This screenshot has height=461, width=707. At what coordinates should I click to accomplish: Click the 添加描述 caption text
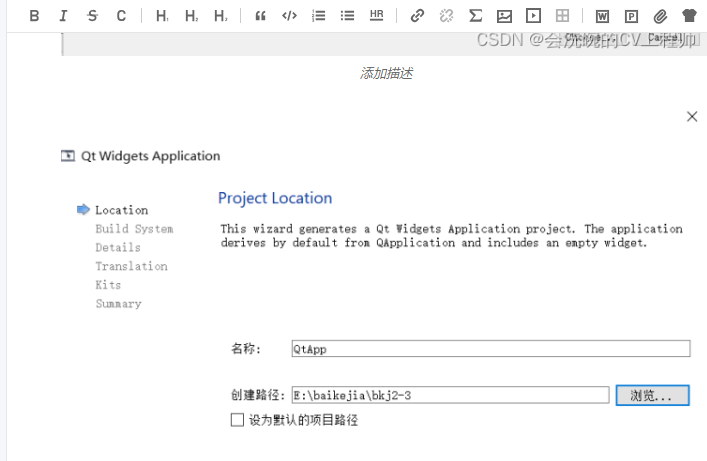click(386, 73)
